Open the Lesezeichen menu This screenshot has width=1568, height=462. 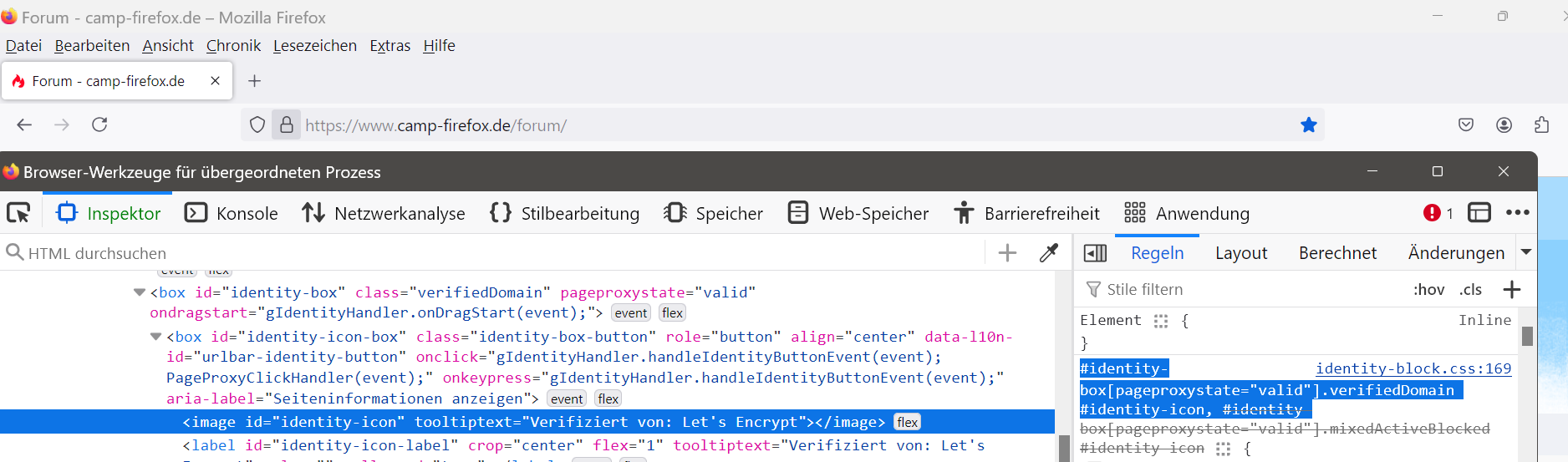coord(314,46)
